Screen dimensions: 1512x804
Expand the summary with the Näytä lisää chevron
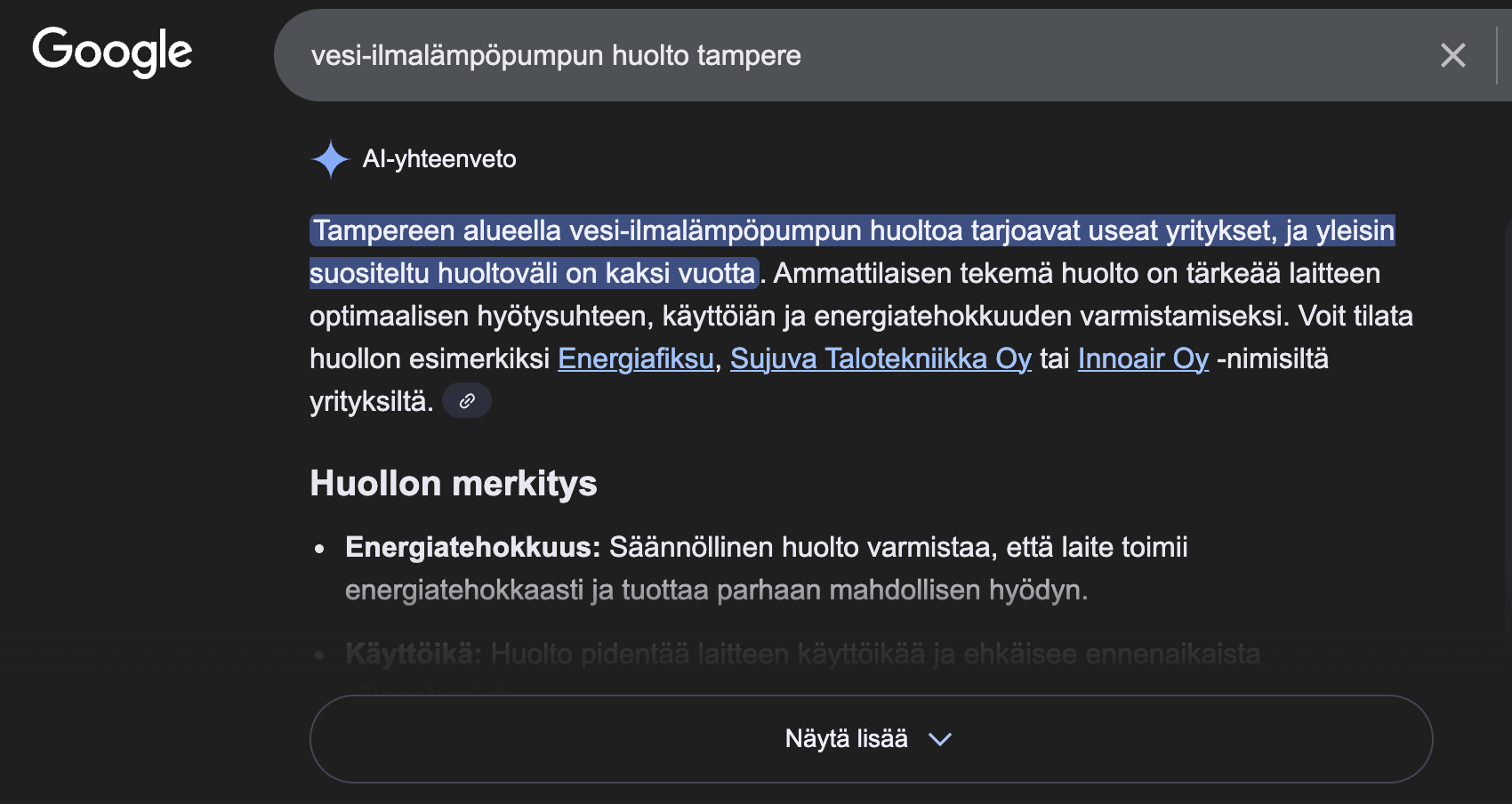click(941, 738)
